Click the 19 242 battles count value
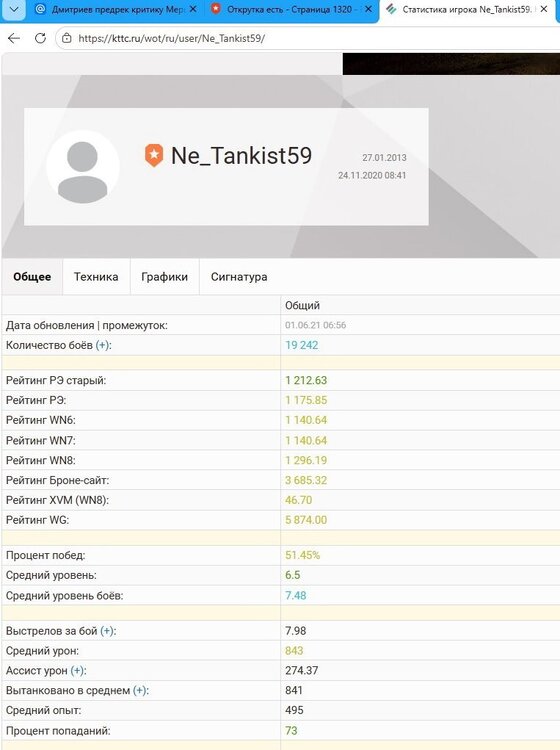 pyautogui.click(x=301, y=345)
